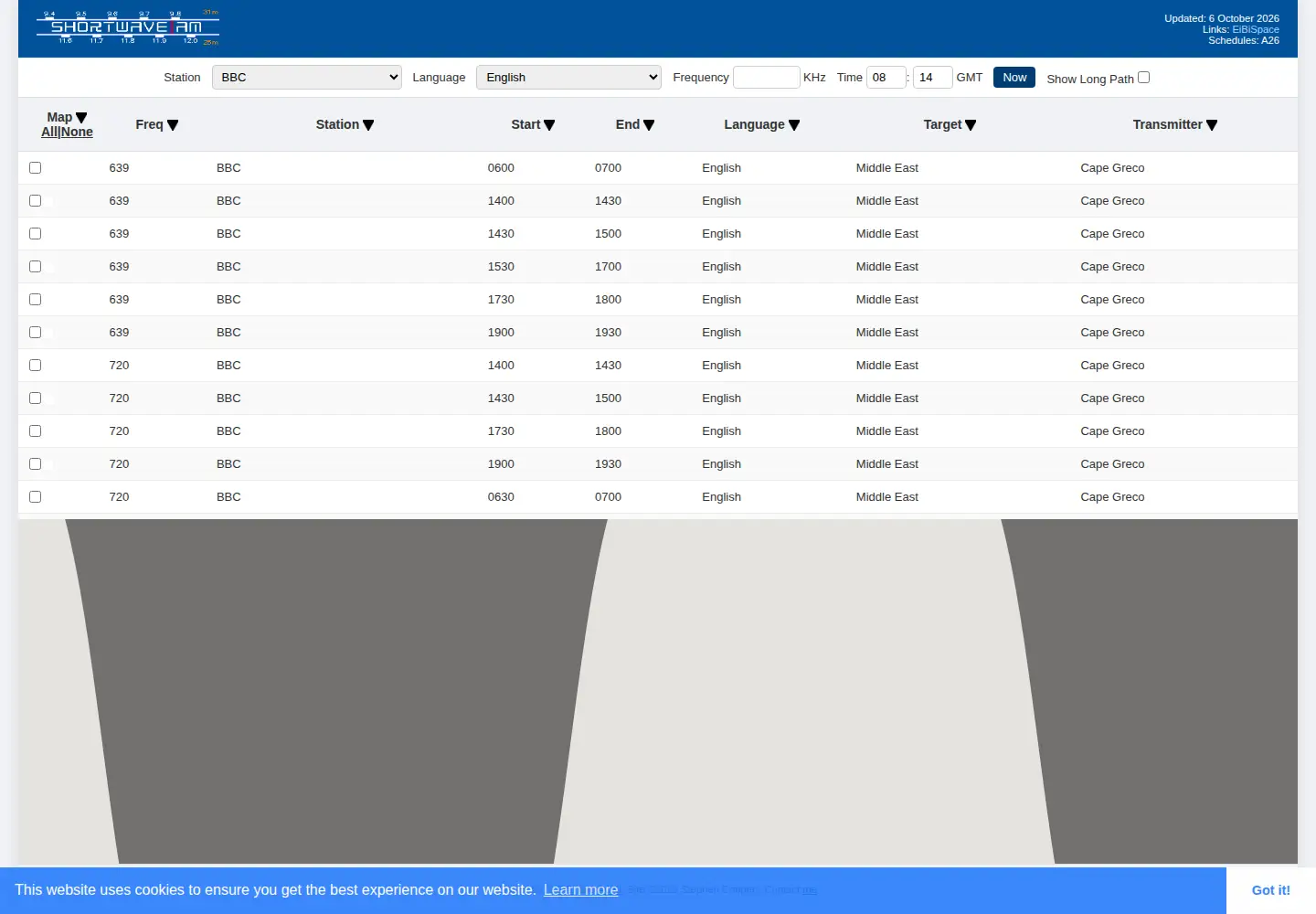Sort by Start column arrow

pos(549,125)
